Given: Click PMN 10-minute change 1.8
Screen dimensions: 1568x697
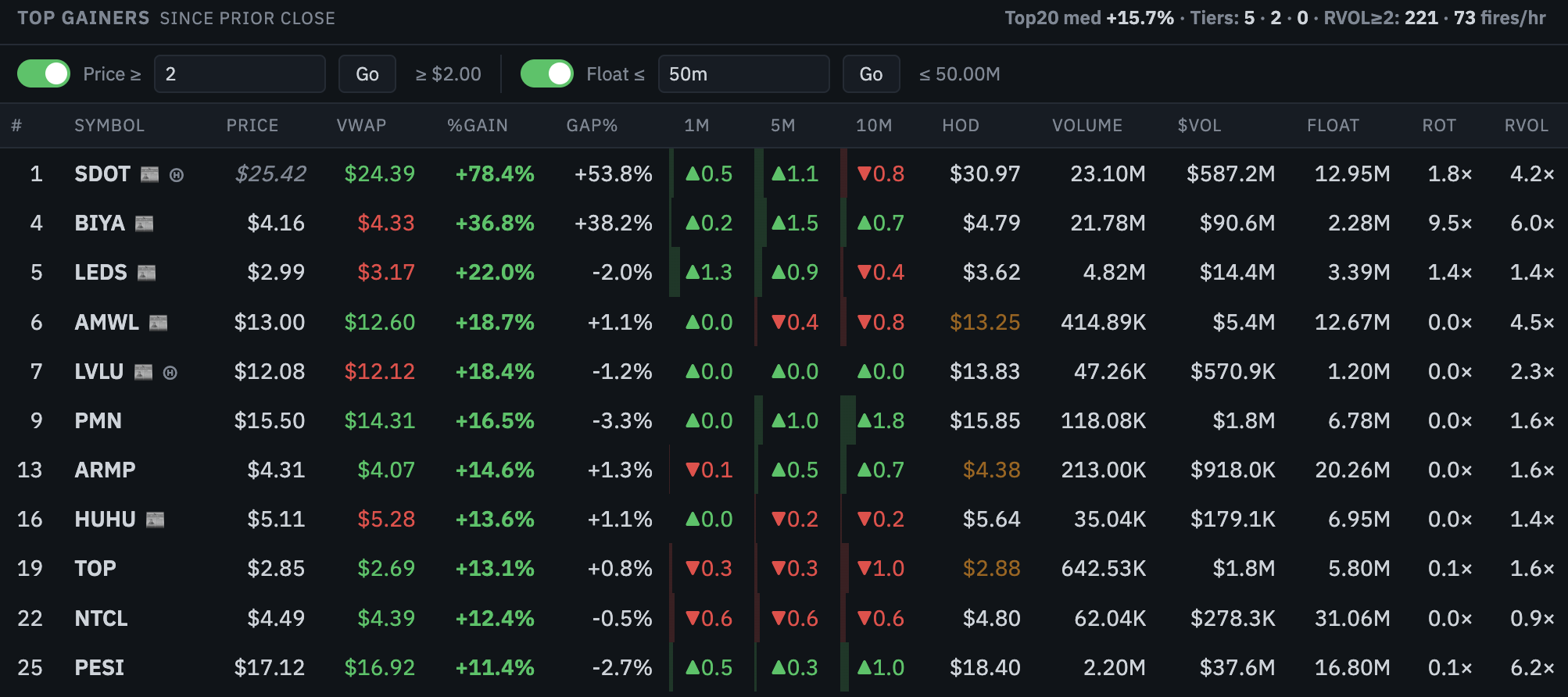Looking at the screenshot, I should [880, 420].
